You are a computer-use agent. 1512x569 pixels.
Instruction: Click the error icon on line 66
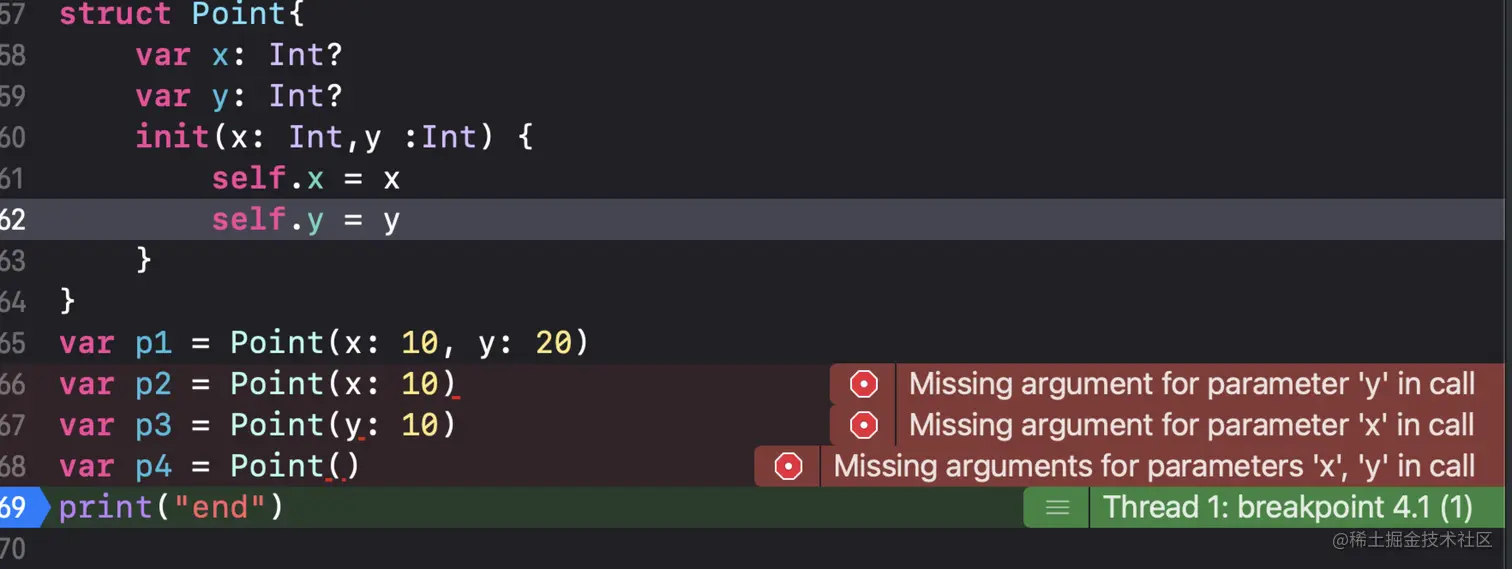(863, 384)
